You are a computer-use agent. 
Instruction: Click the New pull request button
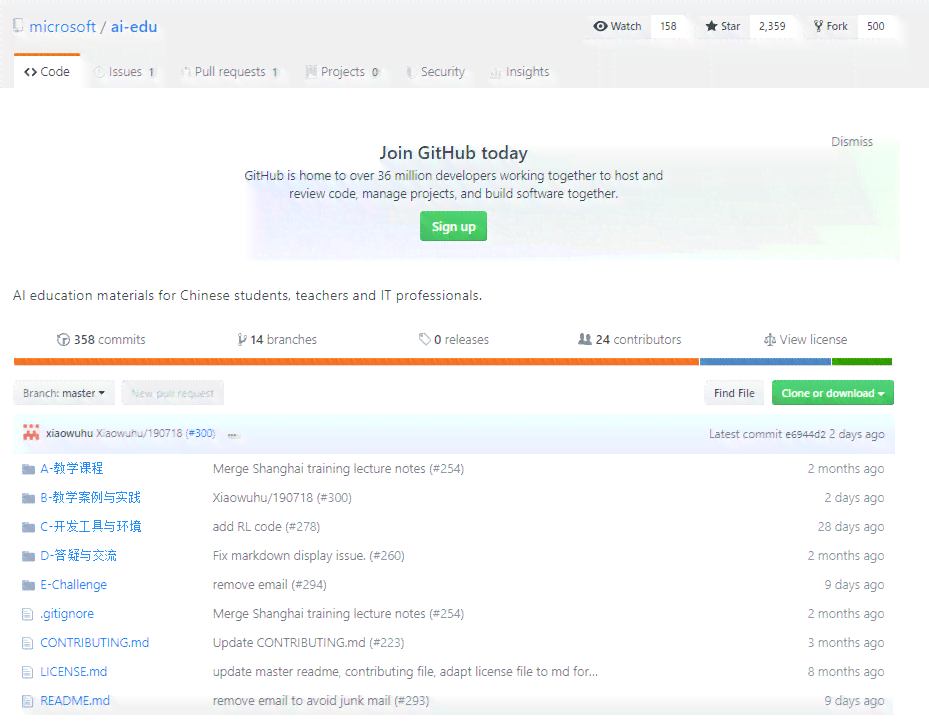coord(172,393)
